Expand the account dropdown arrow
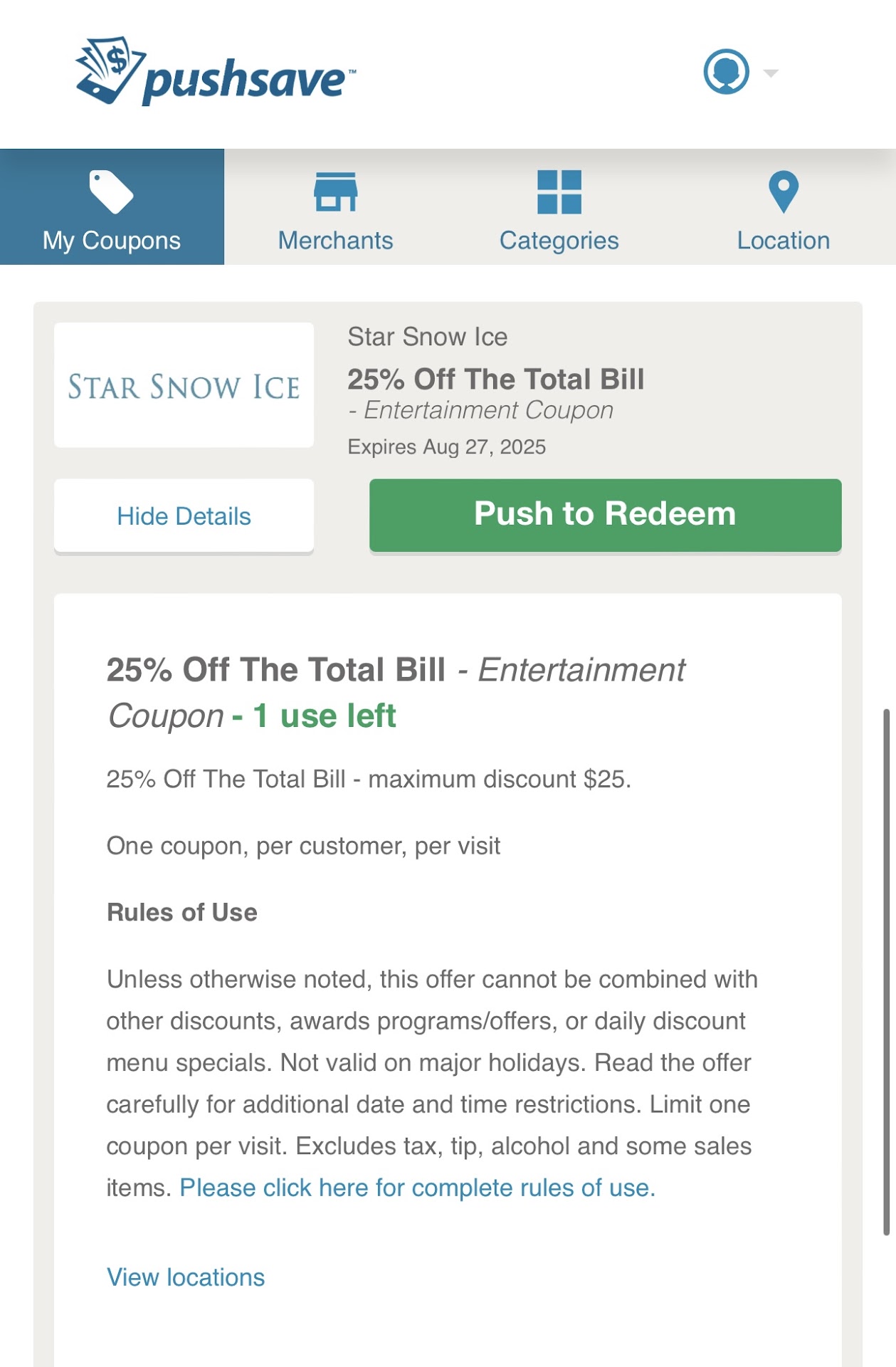896x1367 pixels. point(770,73)
